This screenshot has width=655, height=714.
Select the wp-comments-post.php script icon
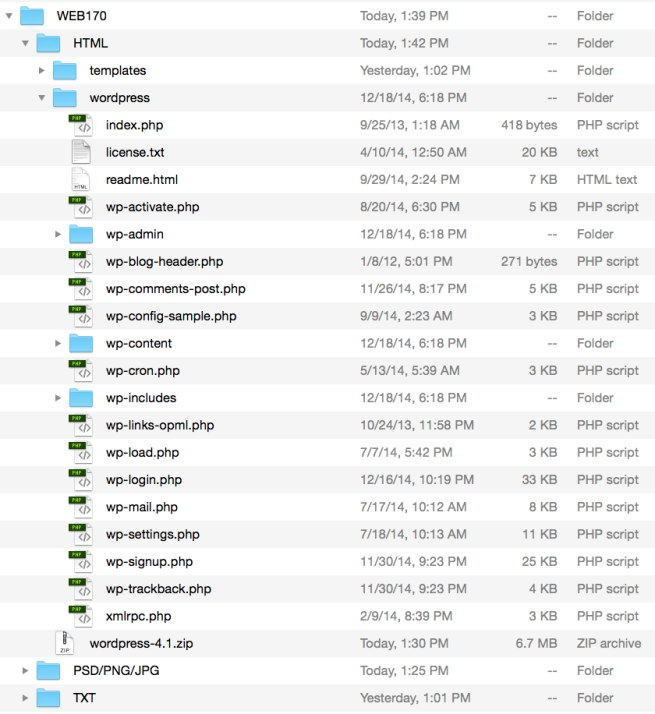point(81,289)
